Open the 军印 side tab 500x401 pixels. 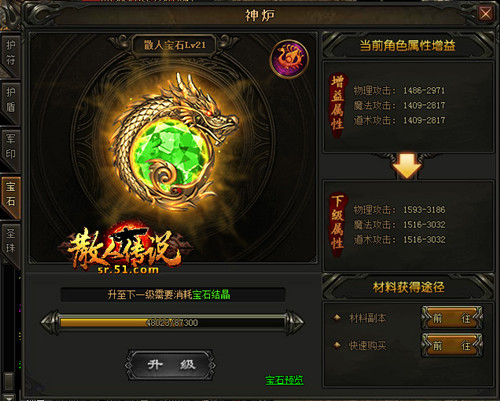pos(10,147)
